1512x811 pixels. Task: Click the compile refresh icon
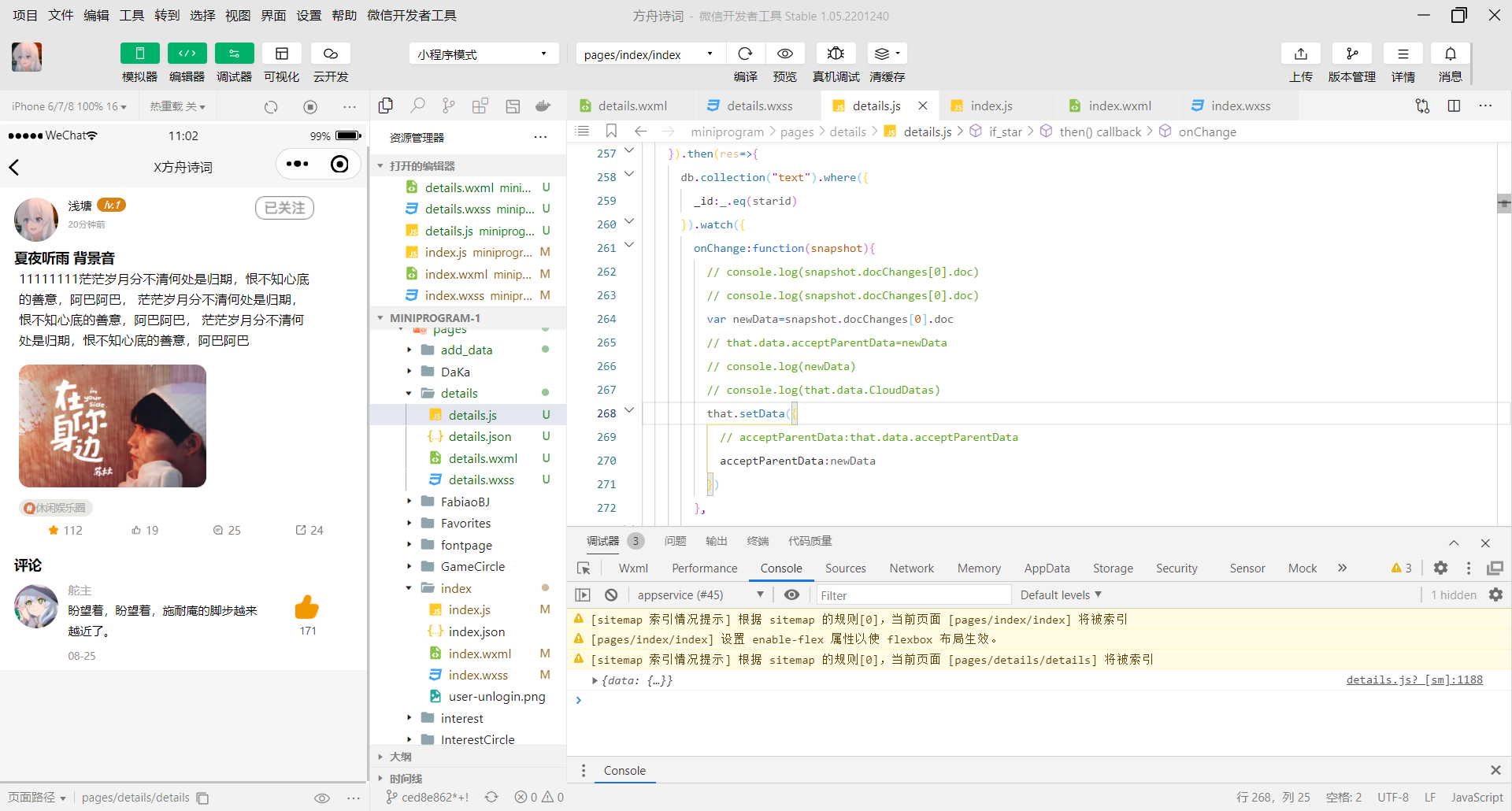pos(745,54)
